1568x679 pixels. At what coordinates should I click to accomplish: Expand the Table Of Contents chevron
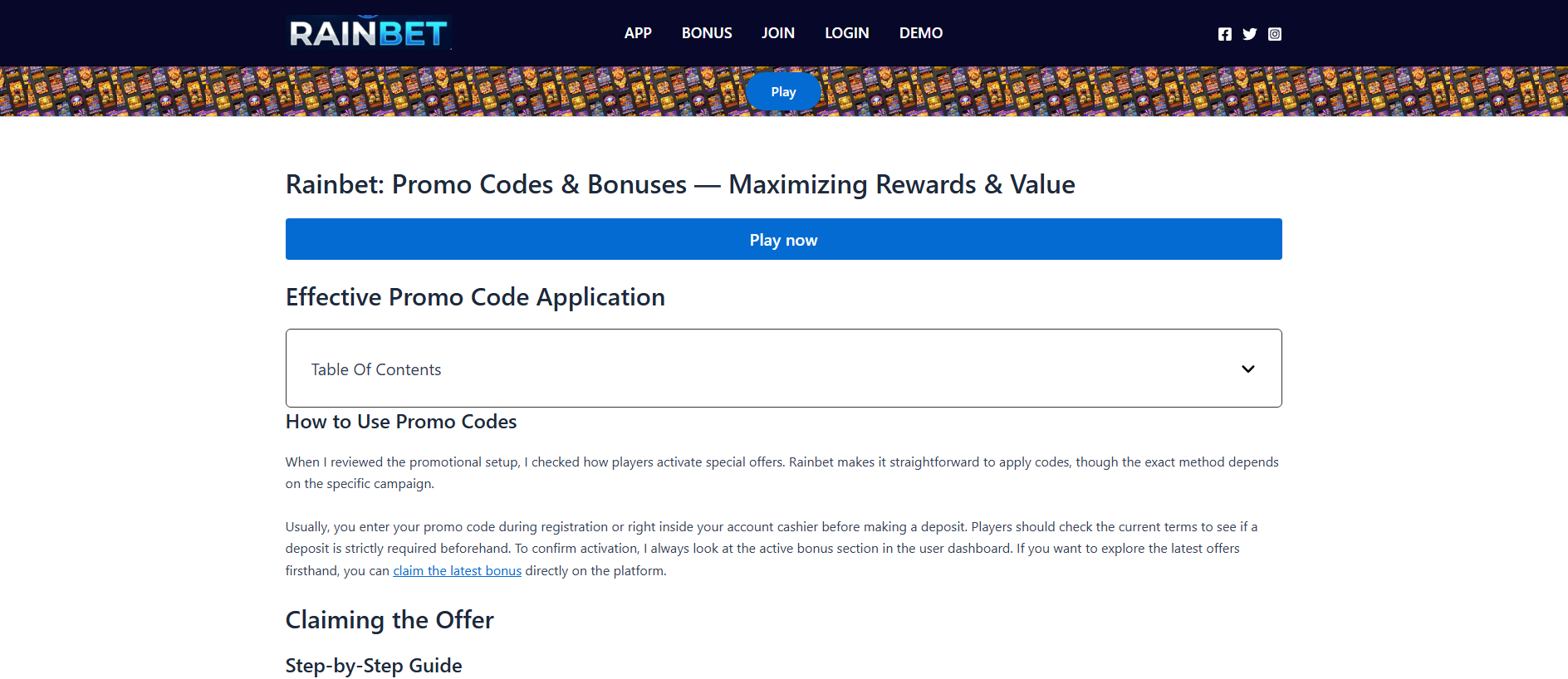(x=1247, y=369)
